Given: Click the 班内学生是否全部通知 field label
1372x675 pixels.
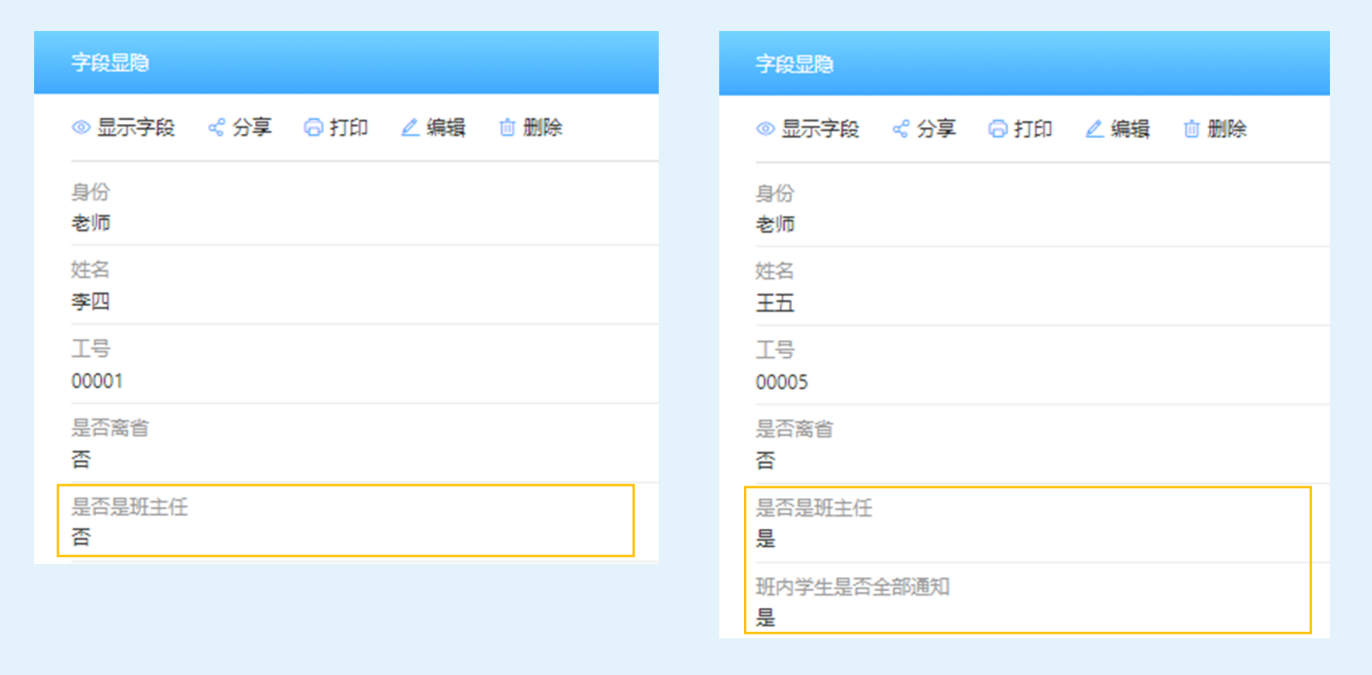Looking at the screenshot, I should pyautogui.click(x=852, y=587).
